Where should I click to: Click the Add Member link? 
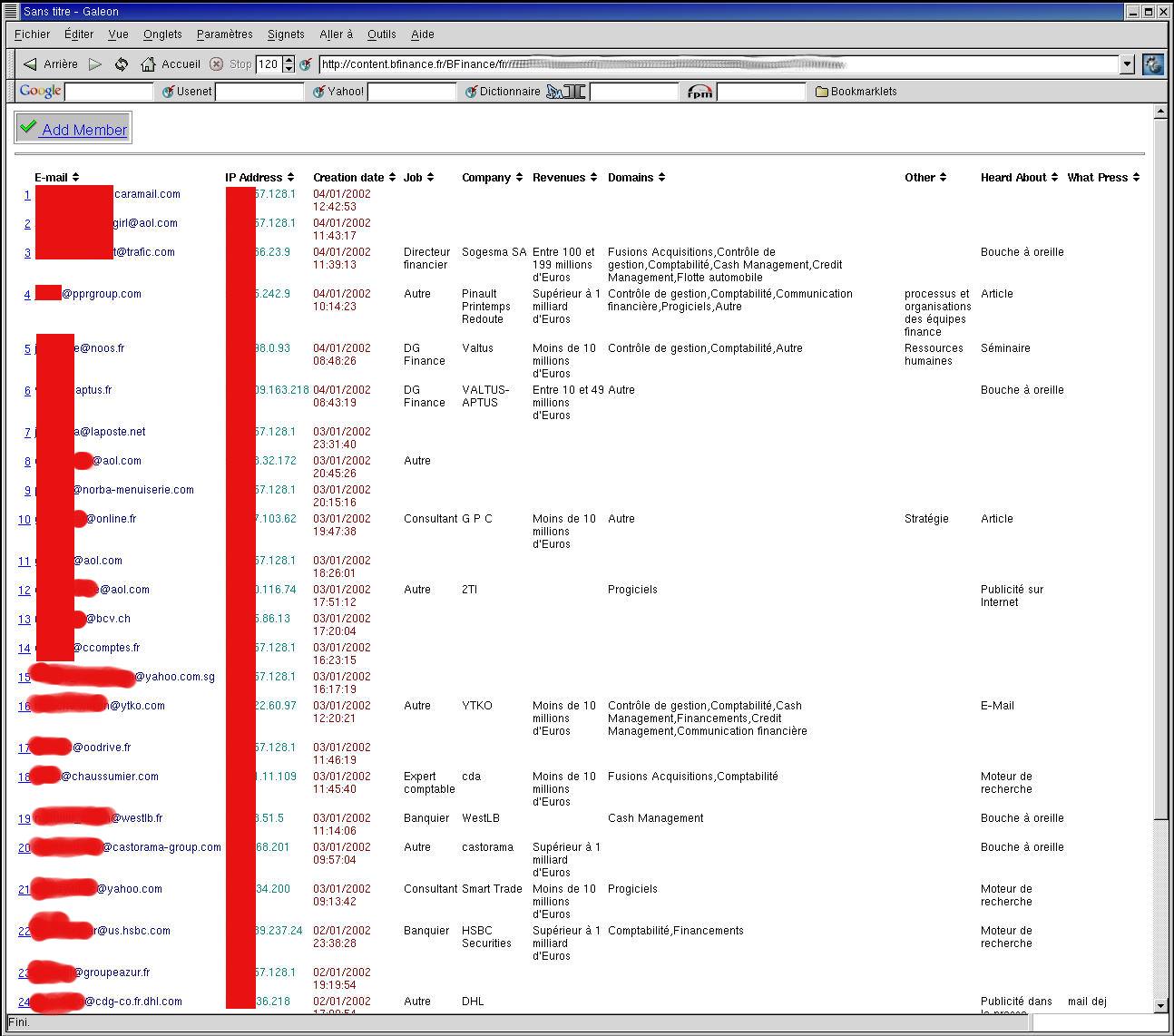(84, 130)
